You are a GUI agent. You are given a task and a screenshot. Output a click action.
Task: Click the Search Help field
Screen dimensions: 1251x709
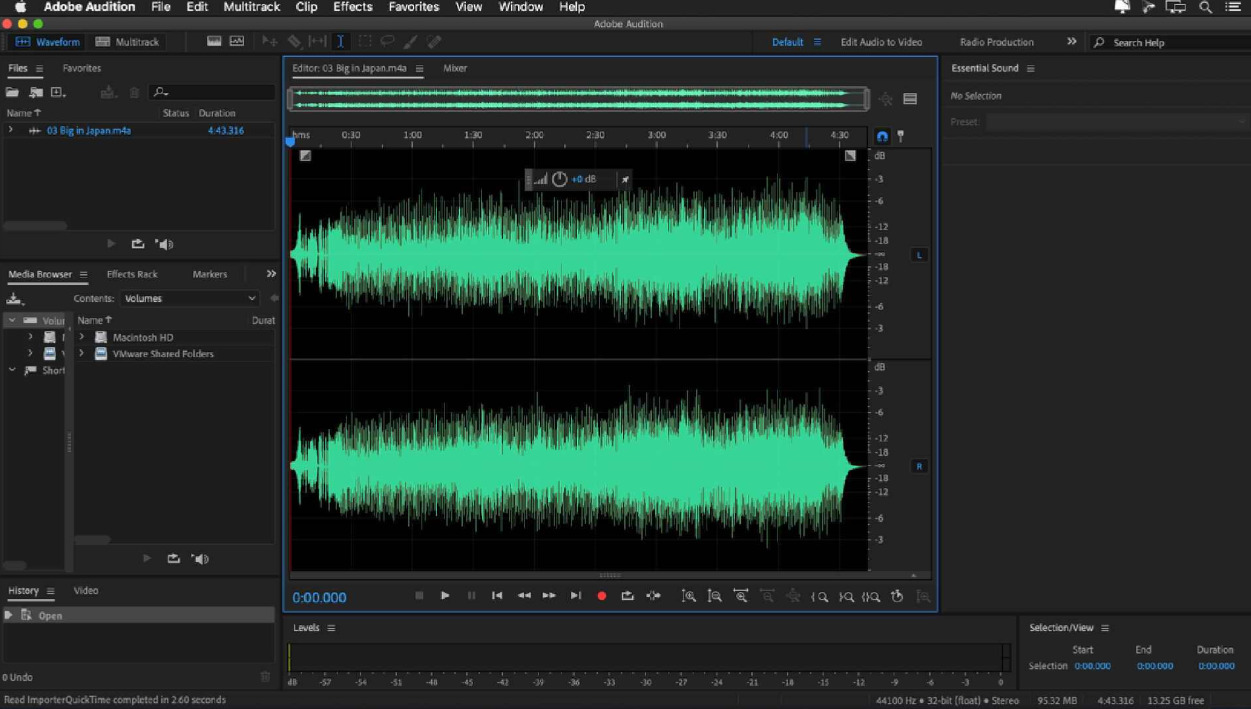pyautogui.click(x=1168, y=42)
